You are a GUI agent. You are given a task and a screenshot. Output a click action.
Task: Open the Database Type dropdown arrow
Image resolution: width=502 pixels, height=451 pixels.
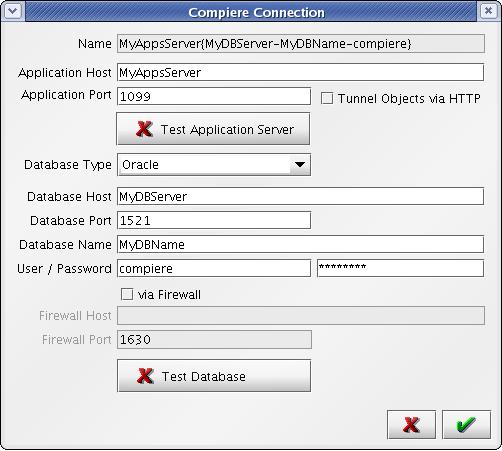pos(300,164)
